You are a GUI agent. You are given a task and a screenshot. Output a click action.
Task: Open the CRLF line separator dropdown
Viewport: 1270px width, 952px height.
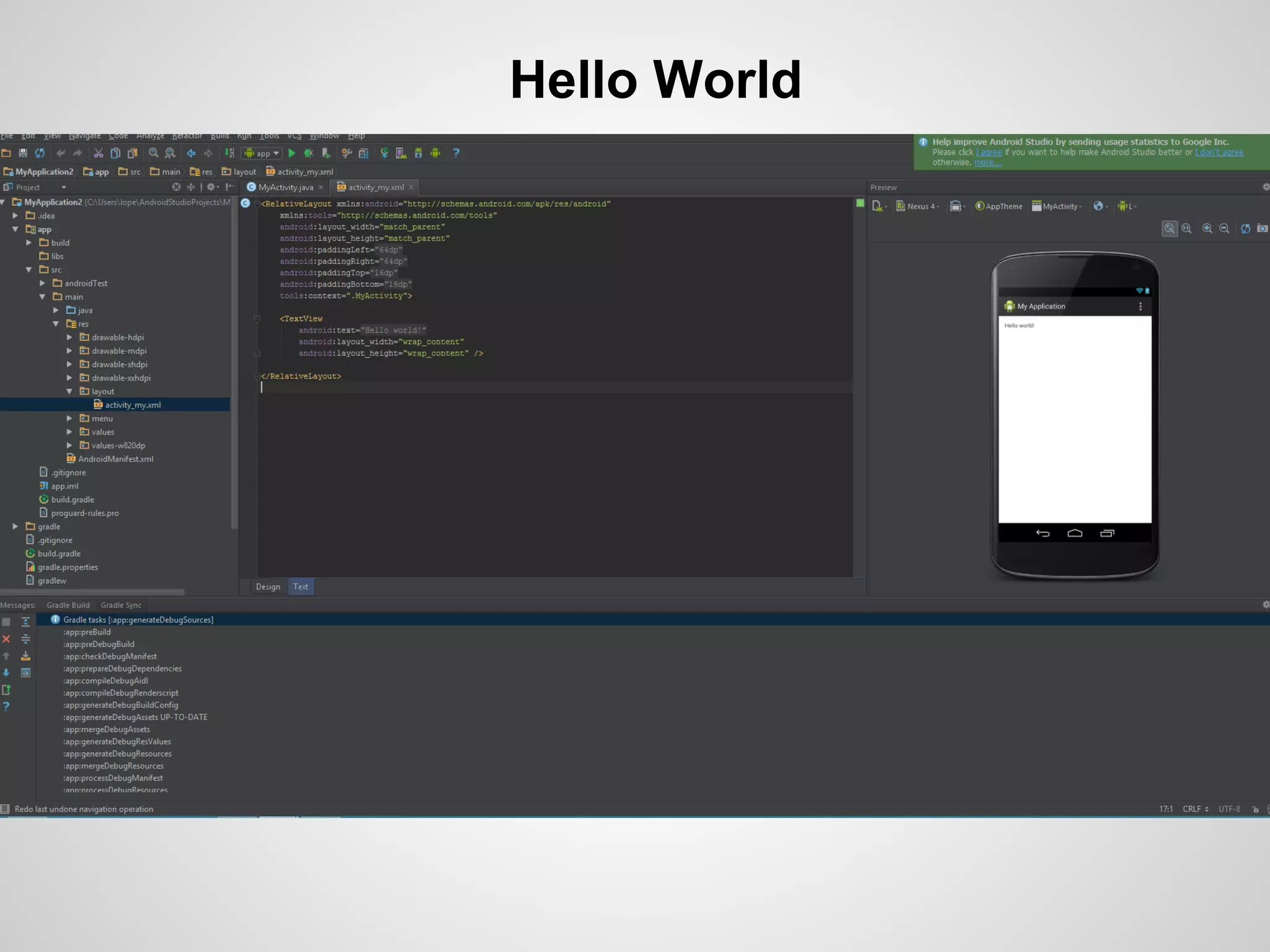tap(1196, 809)
